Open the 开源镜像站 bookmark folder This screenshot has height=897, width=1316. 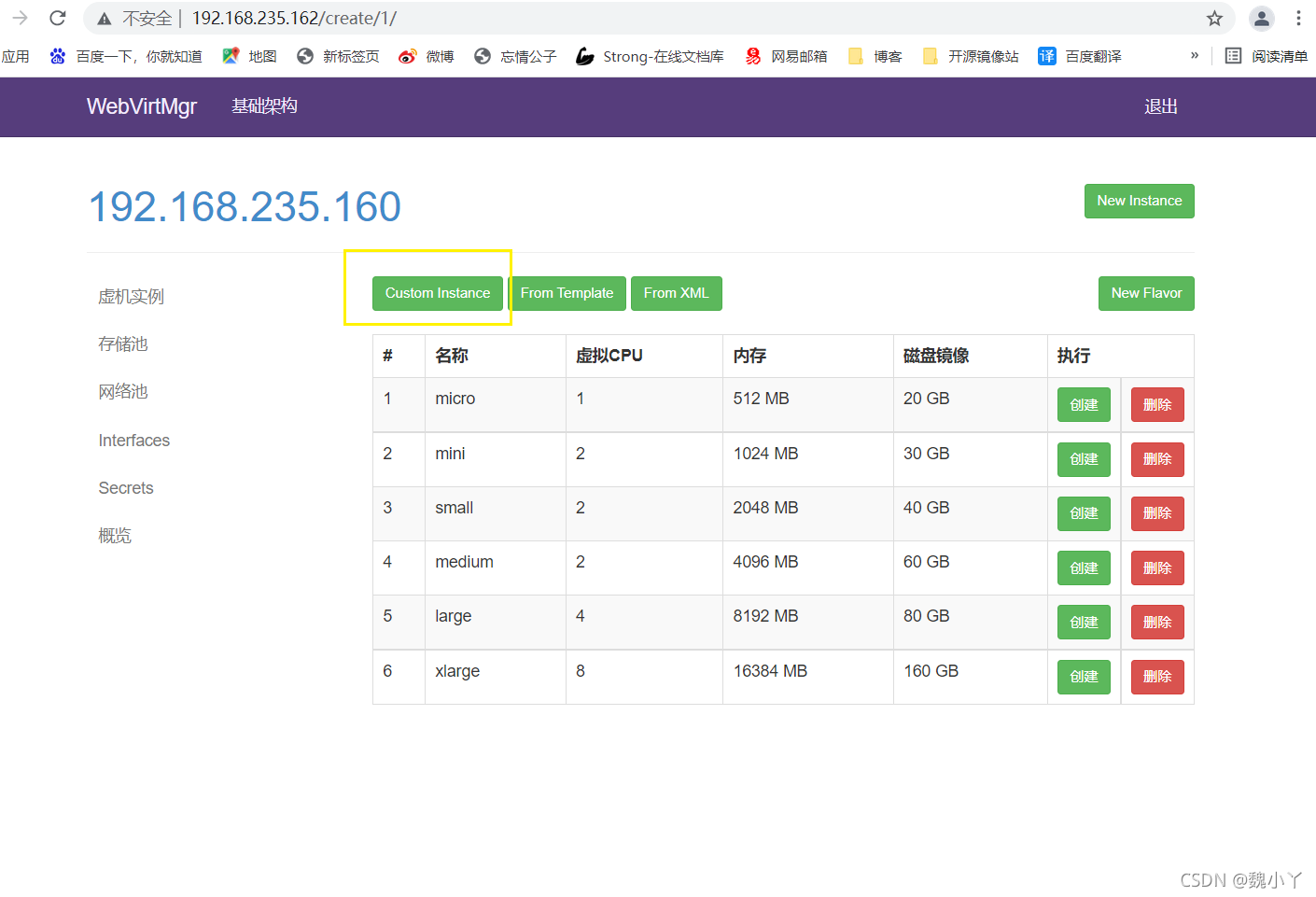970,57
